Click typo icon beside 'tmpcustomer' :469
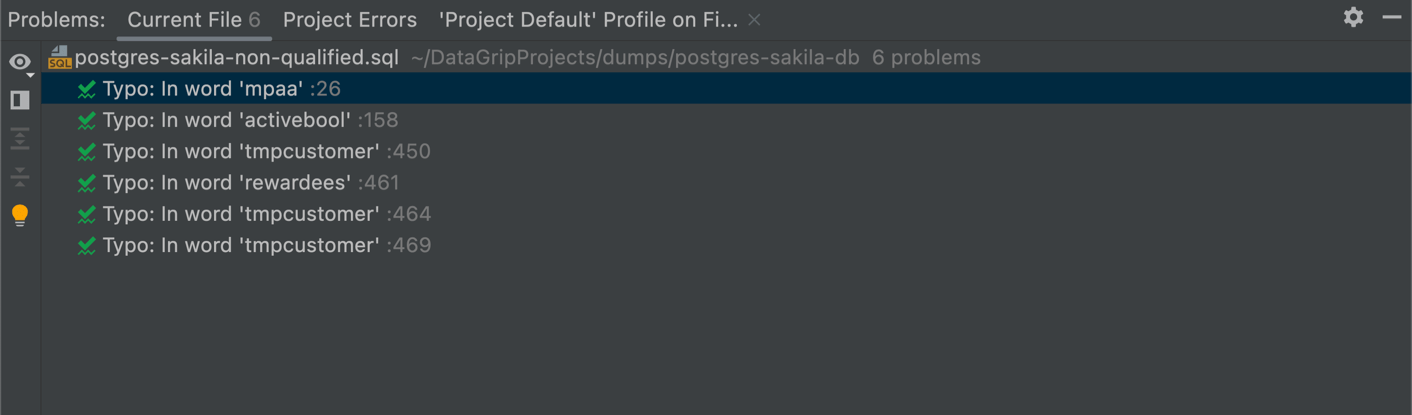 pyautogui.click(x=87, y=246)
